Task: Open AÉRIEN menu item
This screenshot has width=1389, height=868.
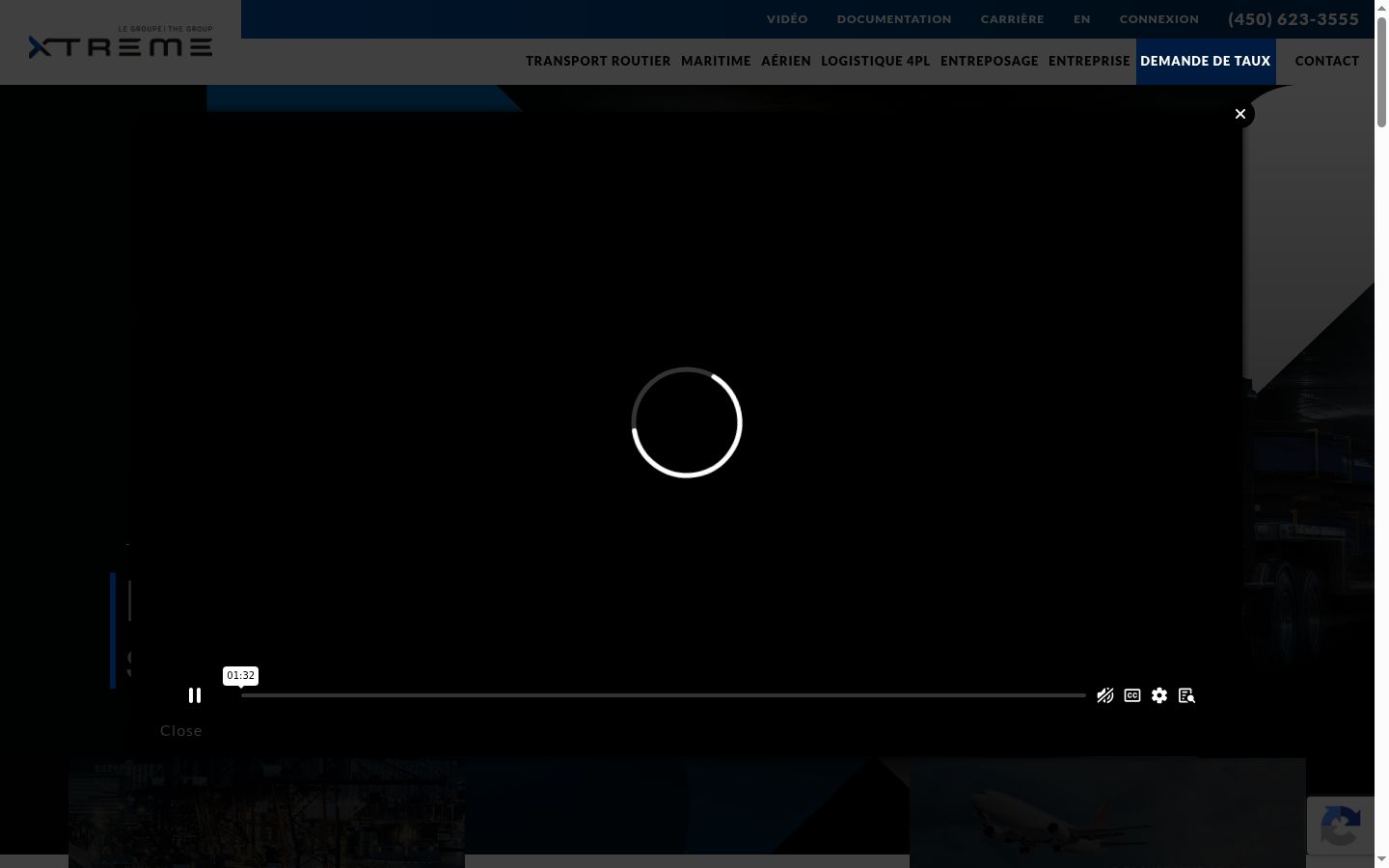Action: coord(786,61)
